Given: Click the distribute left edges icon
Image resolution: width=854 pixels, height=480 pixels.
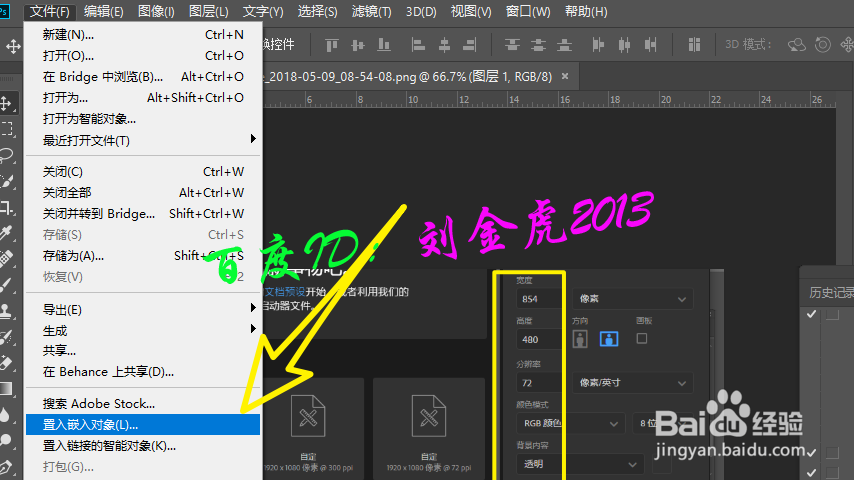Looking at the screenshot, I should 598,45.
